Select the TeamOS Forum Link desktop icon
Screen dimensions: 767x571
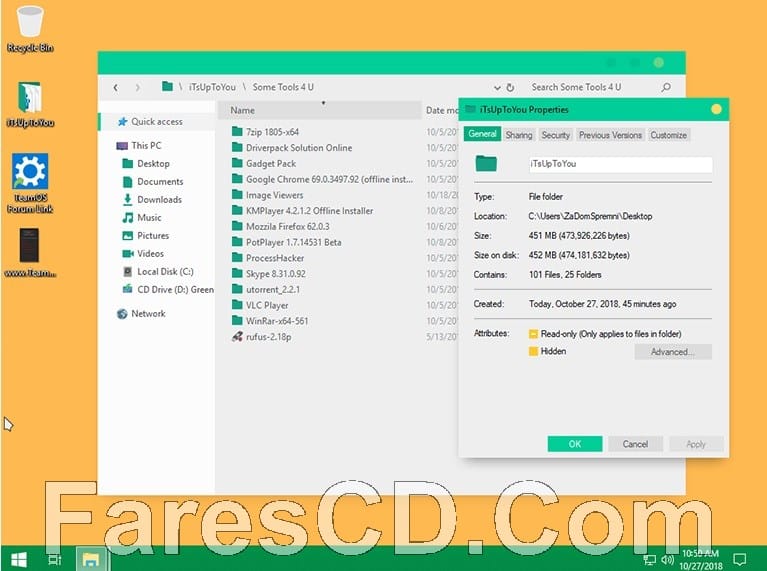tap(30, 183)
